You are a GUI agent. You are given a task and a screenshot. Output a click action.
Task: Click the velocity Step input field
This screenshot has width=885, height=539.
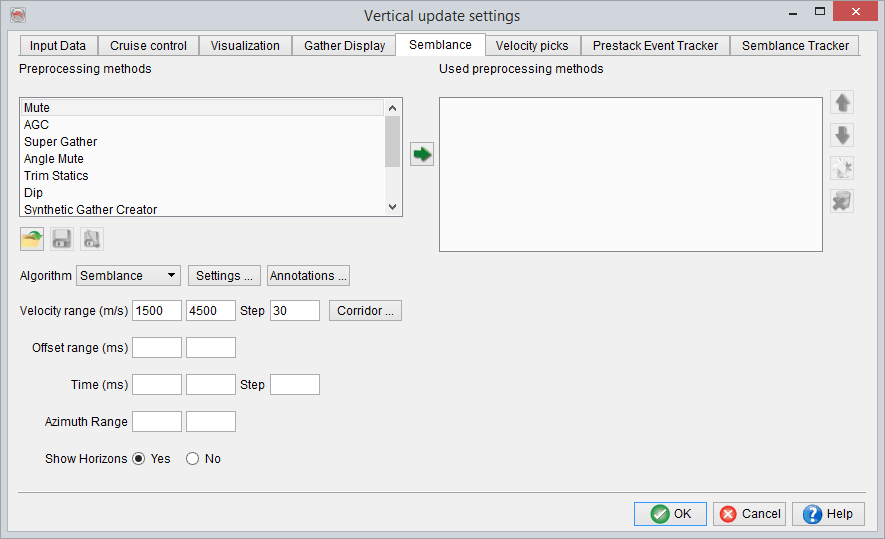pyautogui.click(x=294, y=311)
